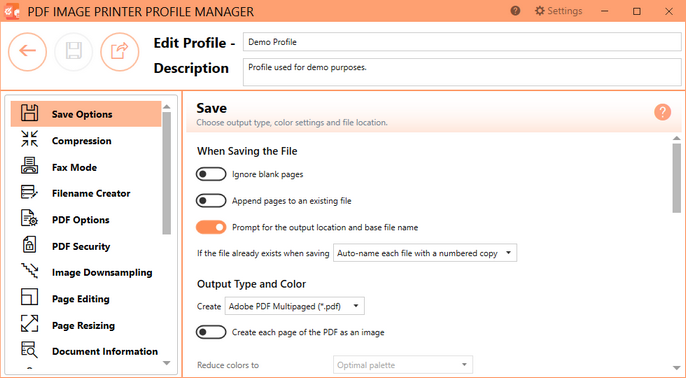Click the Page Editing layout icon
The width and height of the screenshot is (686, 378).
point(30,297)
